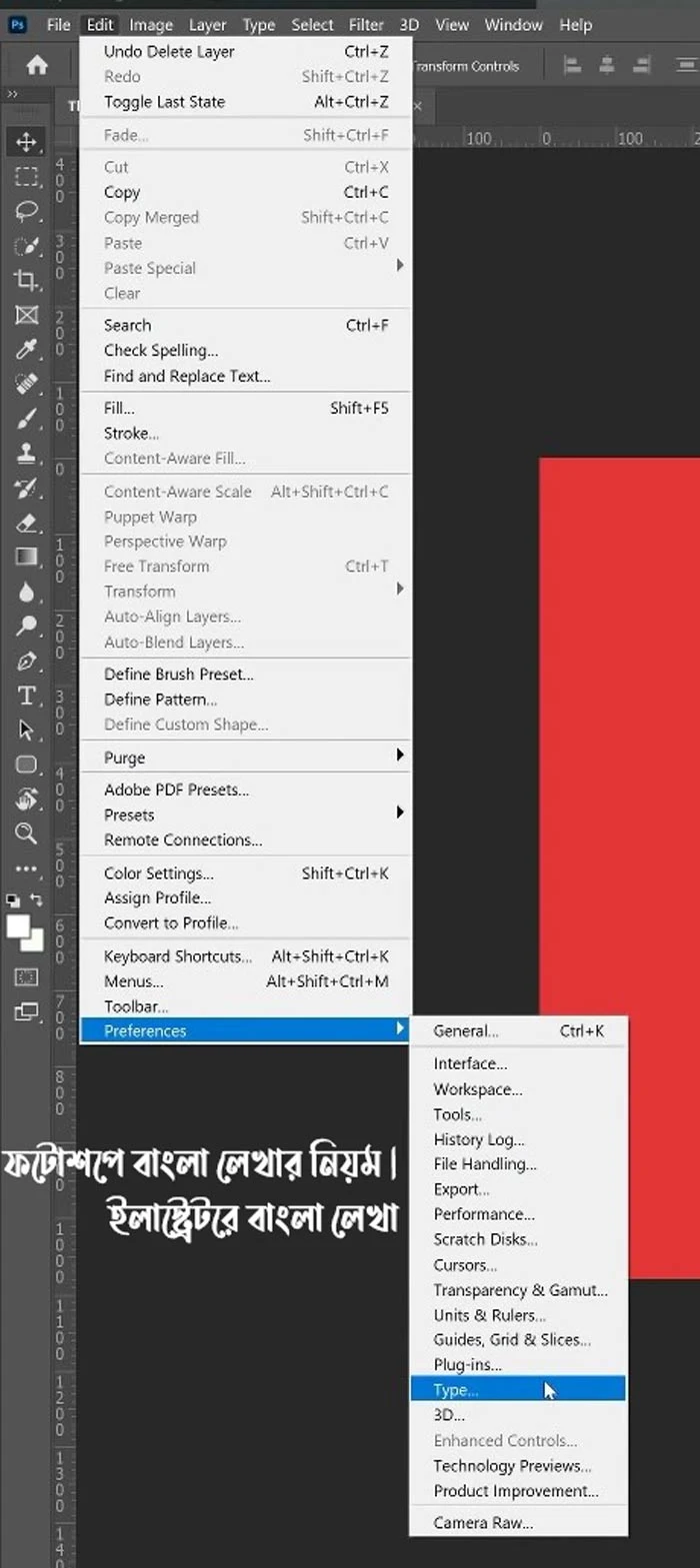Align right edges icon in options bar

pyautogui.click(x=641, y=66)
